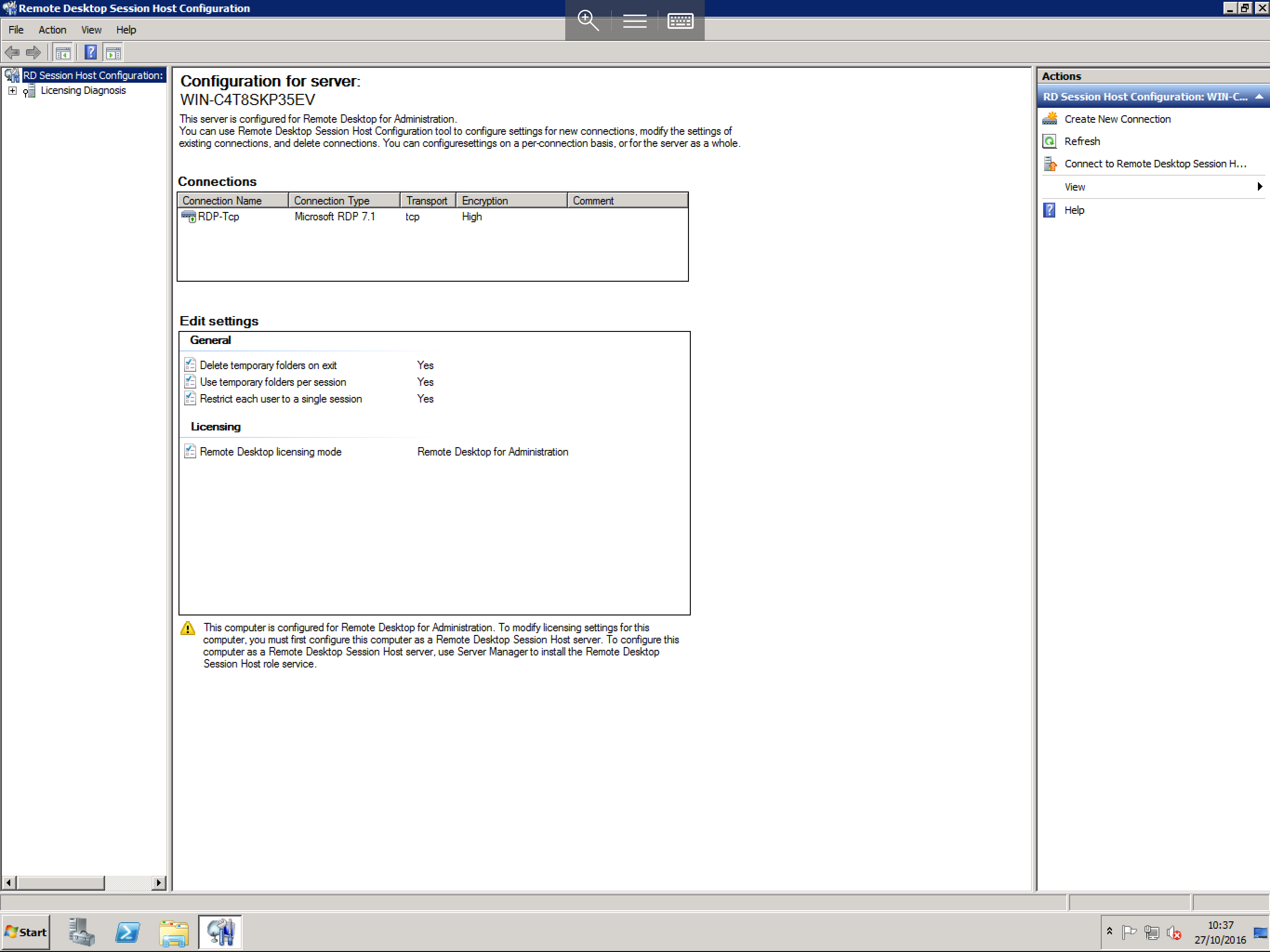The height and width of the screenshot is (952, 1270).
Task: Click the green Refresh icon
Action: click(1050, 141)
